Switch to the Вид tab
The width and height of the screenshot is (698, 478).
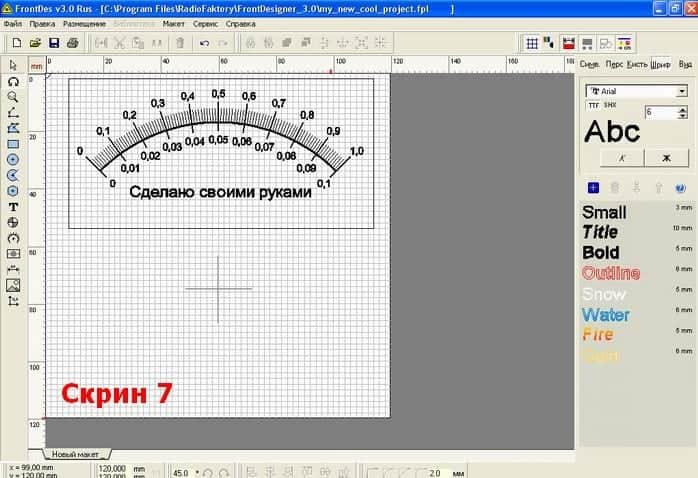point(685,65)
